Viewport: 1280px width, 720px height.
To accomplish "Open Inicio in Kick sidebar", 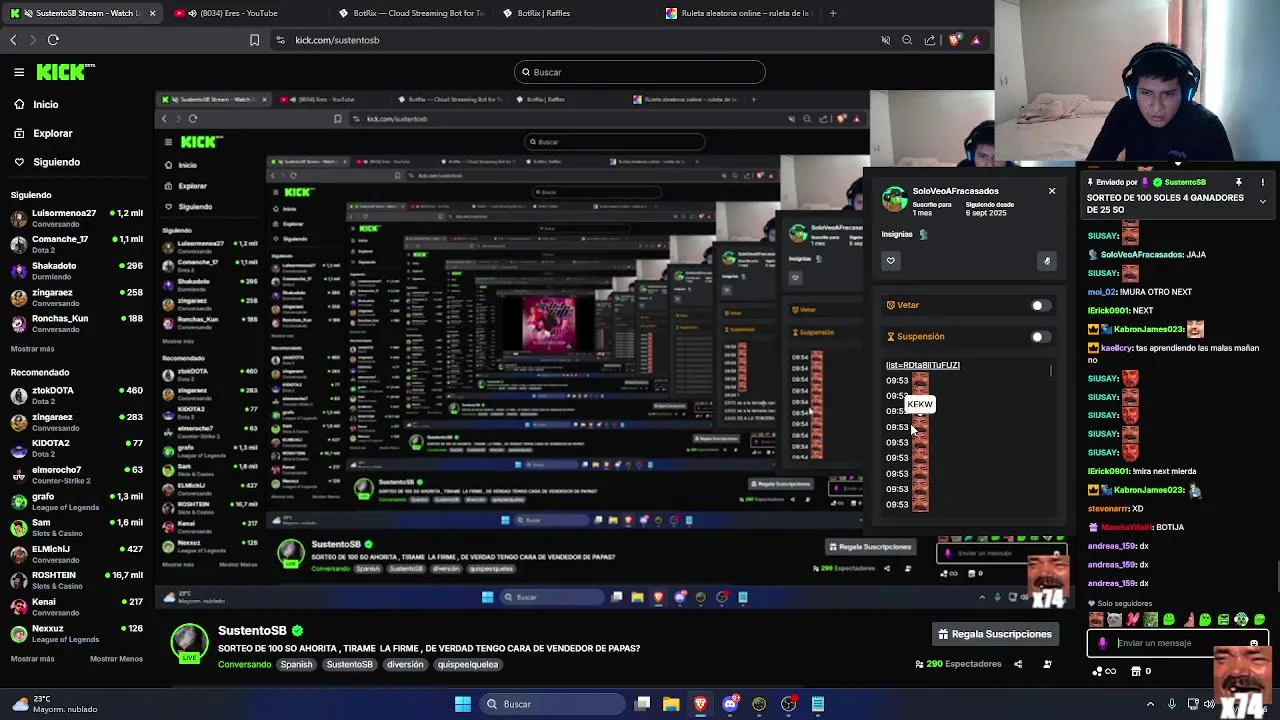I will pos(35,104).
